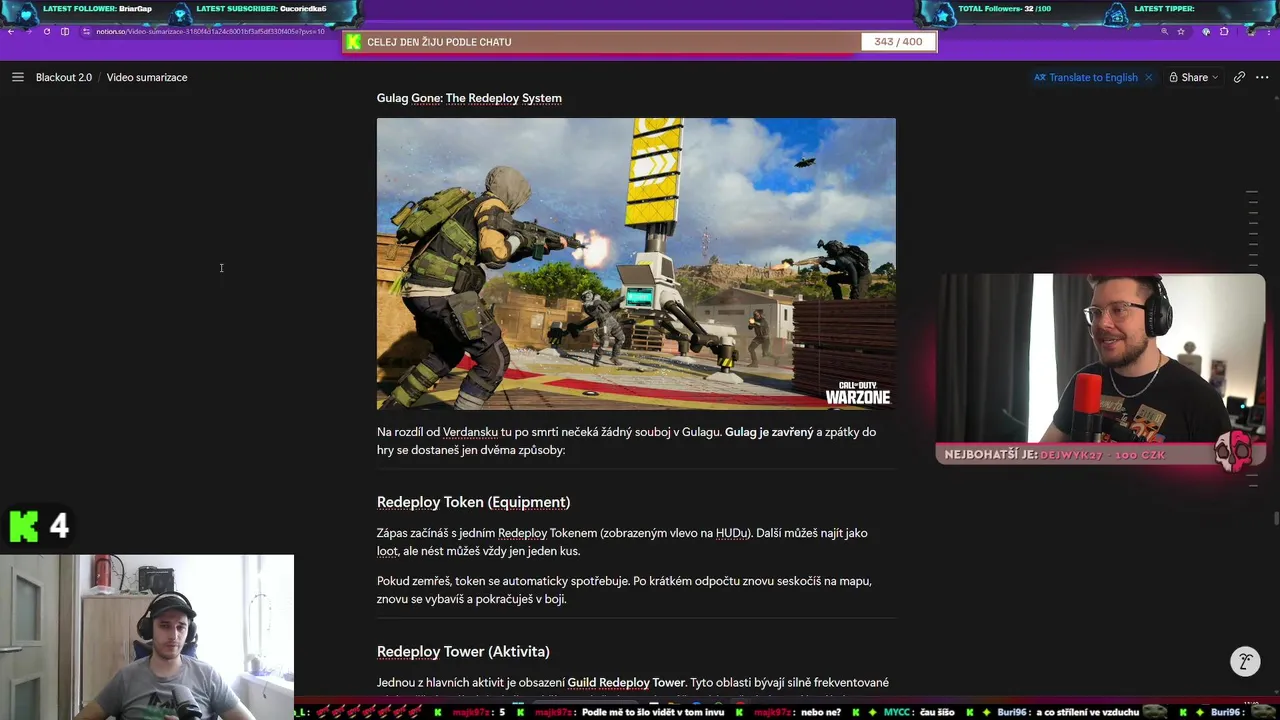Click the 343 / 400 goal progress bar
Viewport: 1280px width, 720px height.
639,42
